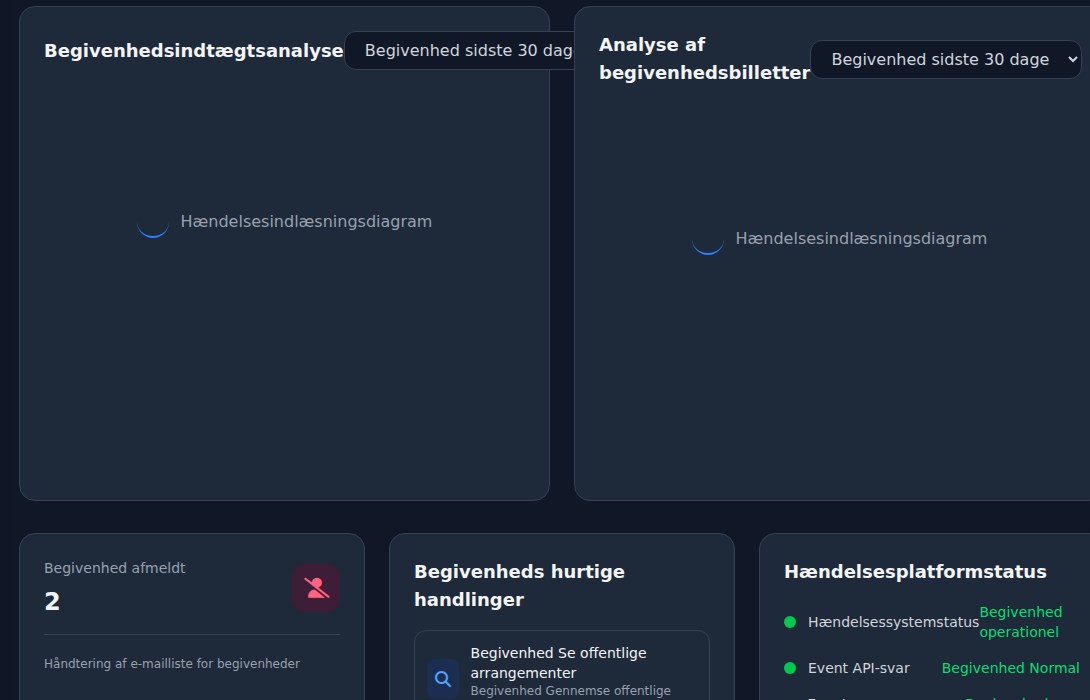Click the Begivenhedsindtægtsanalyse heading
Screen dimensions: 1090x700
click(193, 51)
